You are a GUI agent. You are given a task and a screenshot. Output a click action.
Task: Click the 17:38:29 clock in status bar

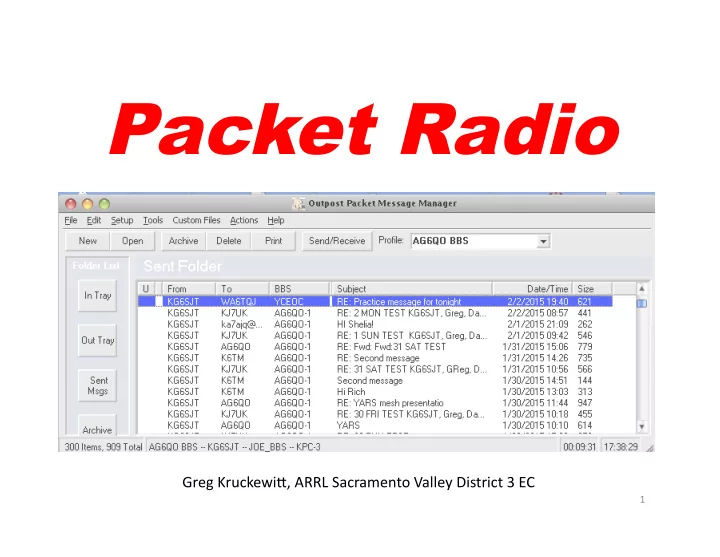click(x=621, y=447)
